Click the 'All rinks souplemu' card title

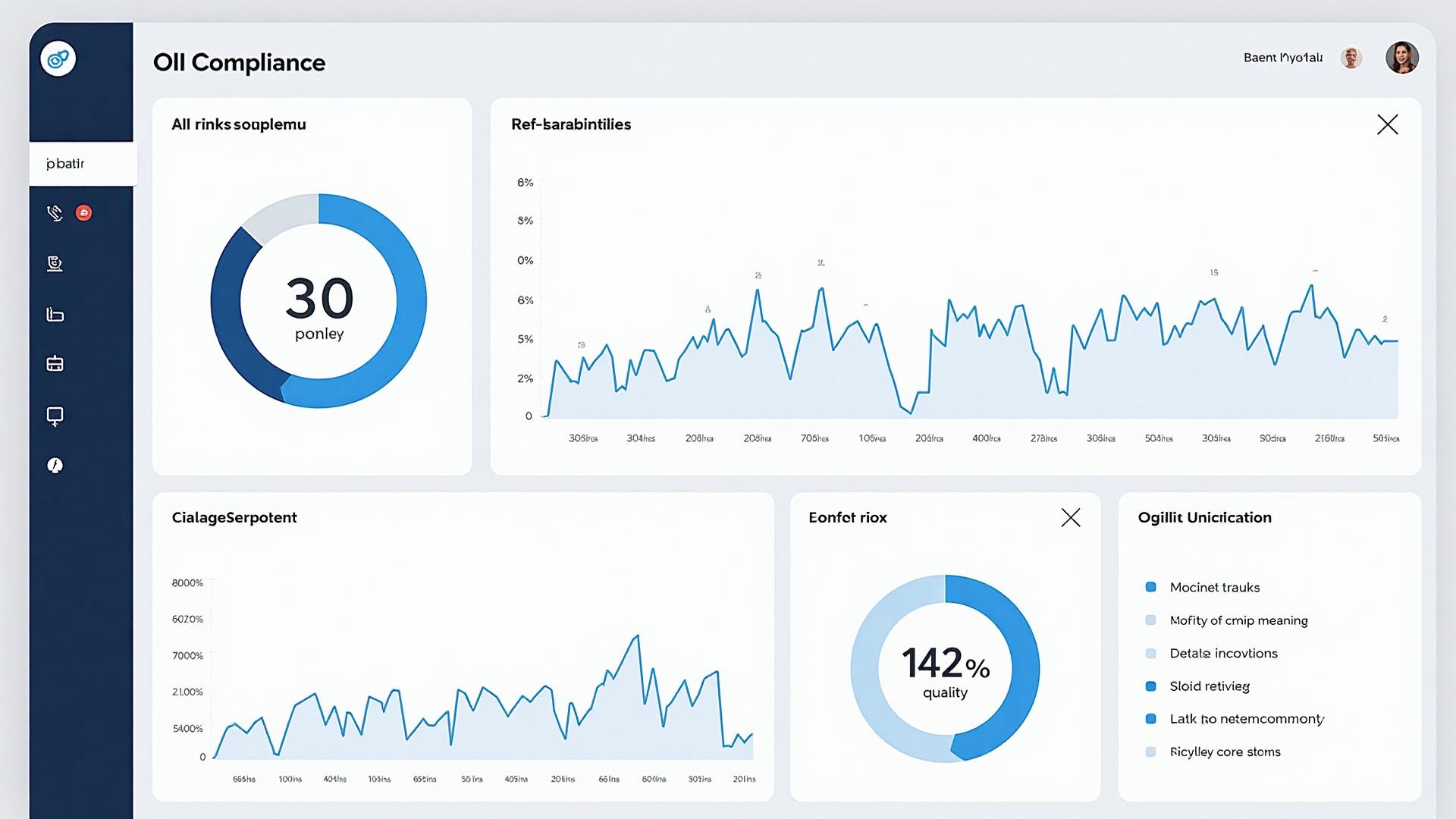(x=239, y=124)
